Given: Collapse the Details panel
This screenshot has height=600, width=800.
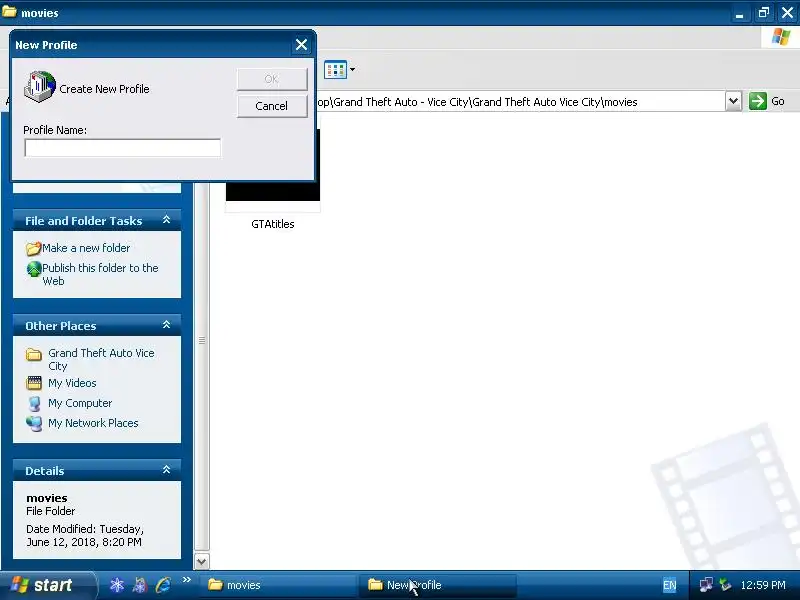Looking at the screenshot, I should point(166,470).
